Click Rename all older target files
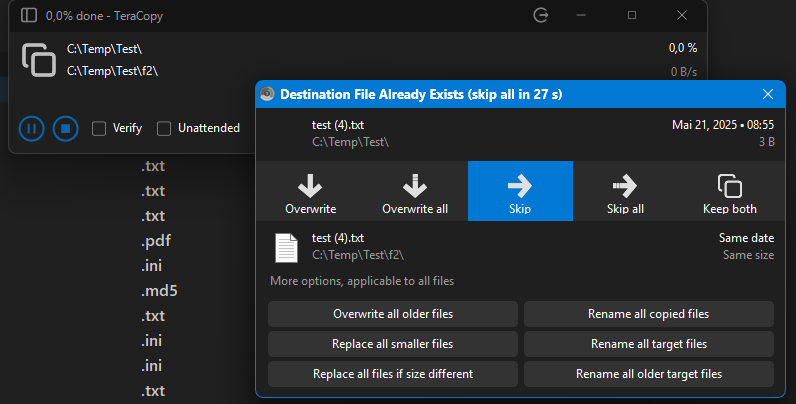 (x=648, y=374)
